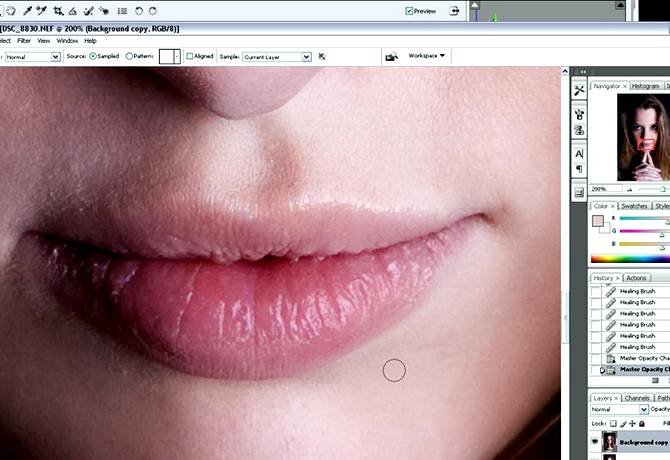Click the Clone Source panel icon
This screenshot has width=670, height=460.
pyautogui.click(x=579, y=130)
